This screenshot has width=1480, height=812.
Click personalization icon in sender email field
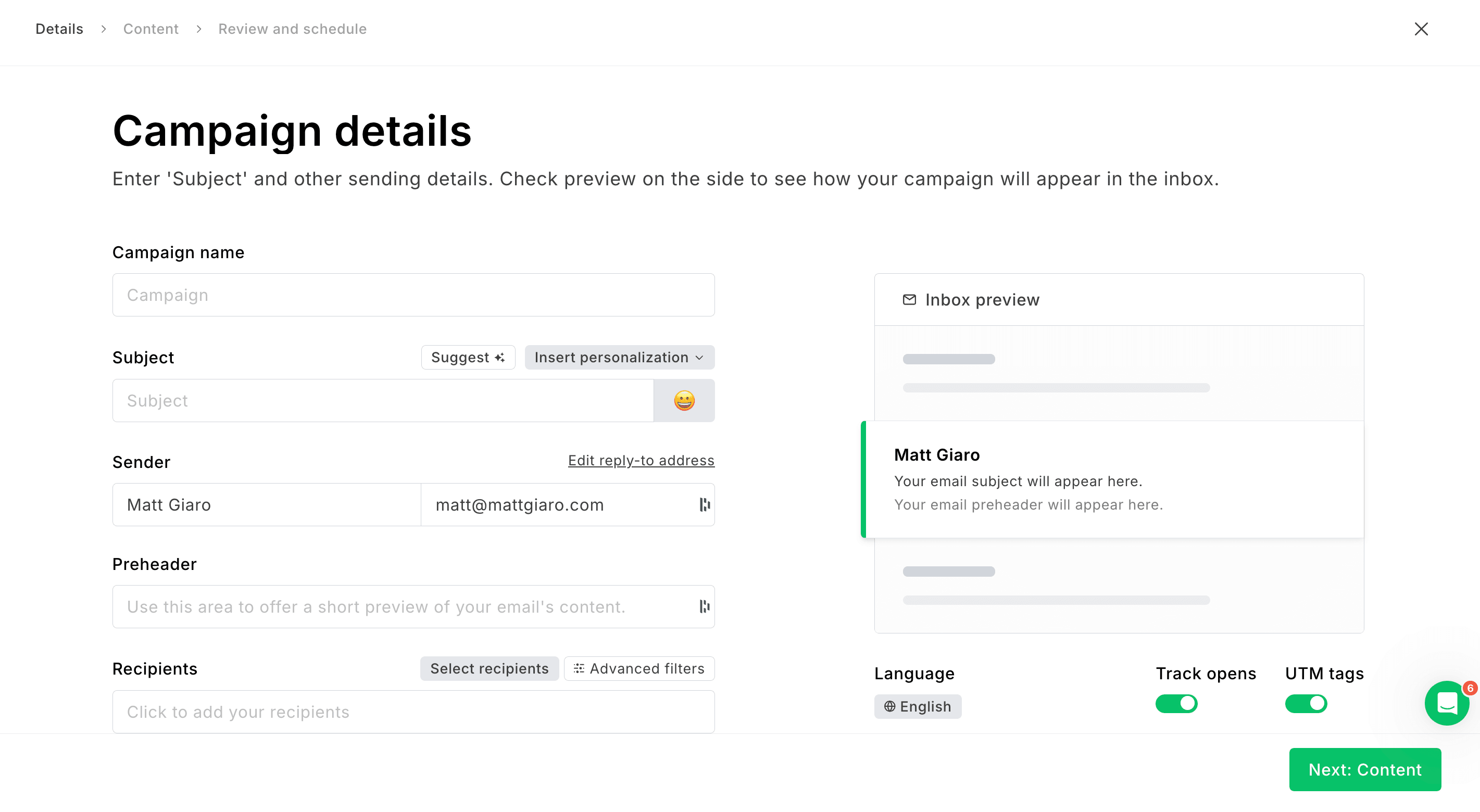click(705, 505)
